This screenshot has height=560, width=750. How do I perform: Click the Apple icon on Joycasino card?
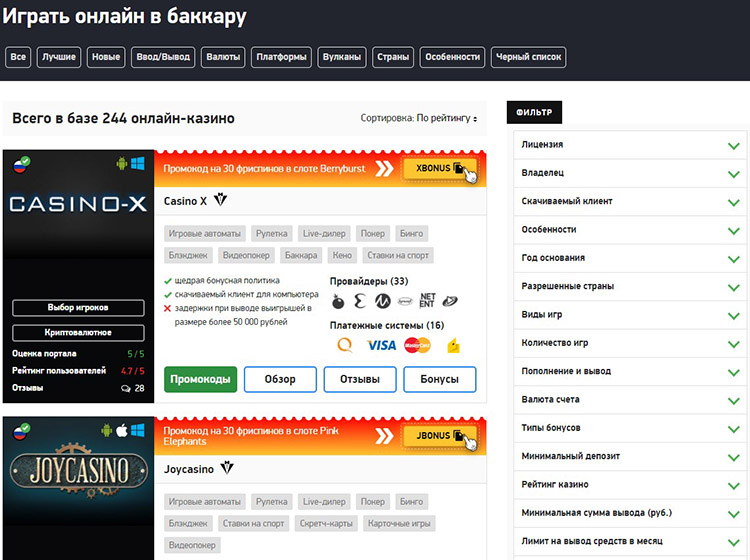[122, 430]
